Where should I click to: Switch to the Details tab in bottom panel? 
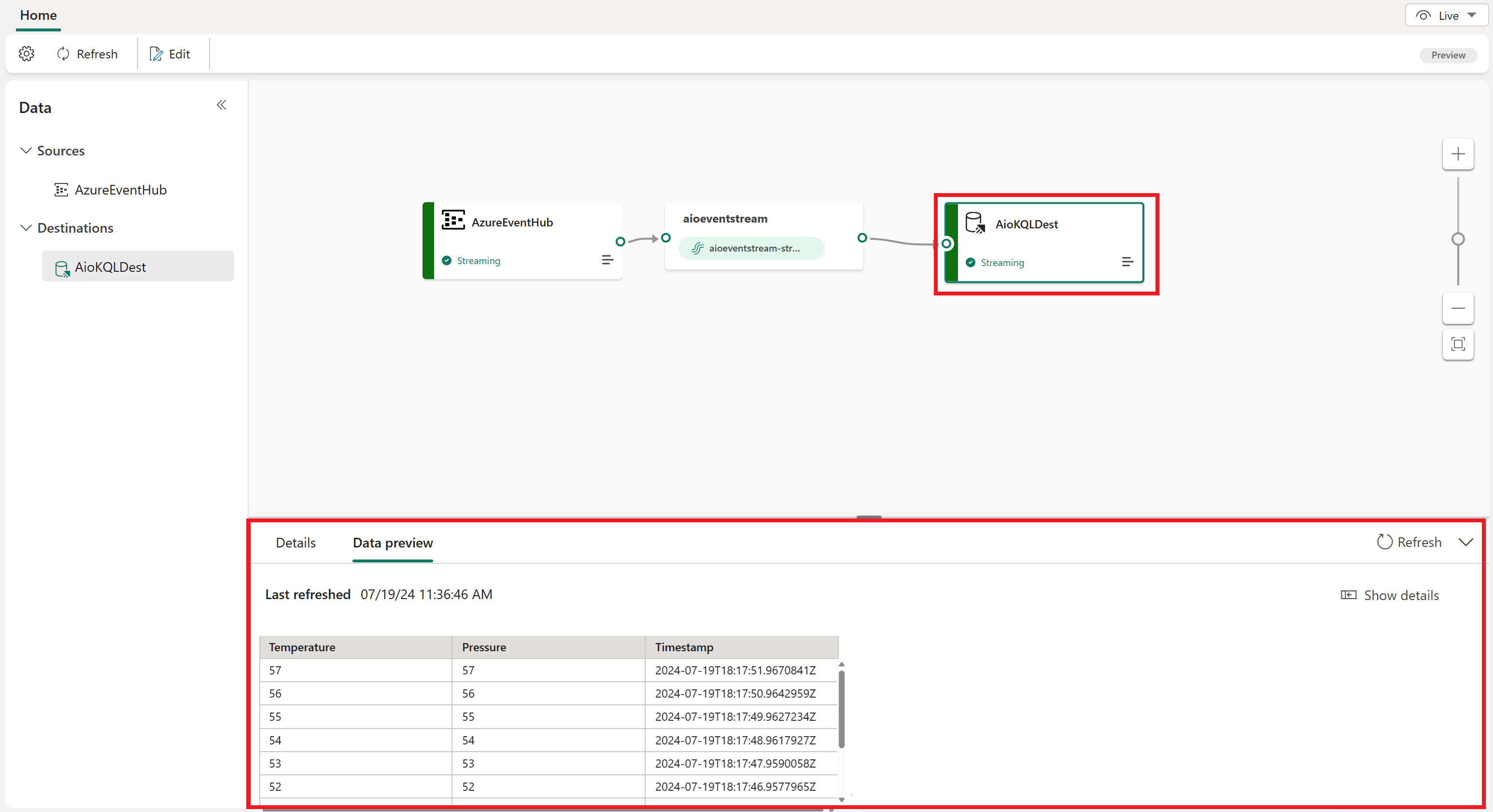point(296,543)
